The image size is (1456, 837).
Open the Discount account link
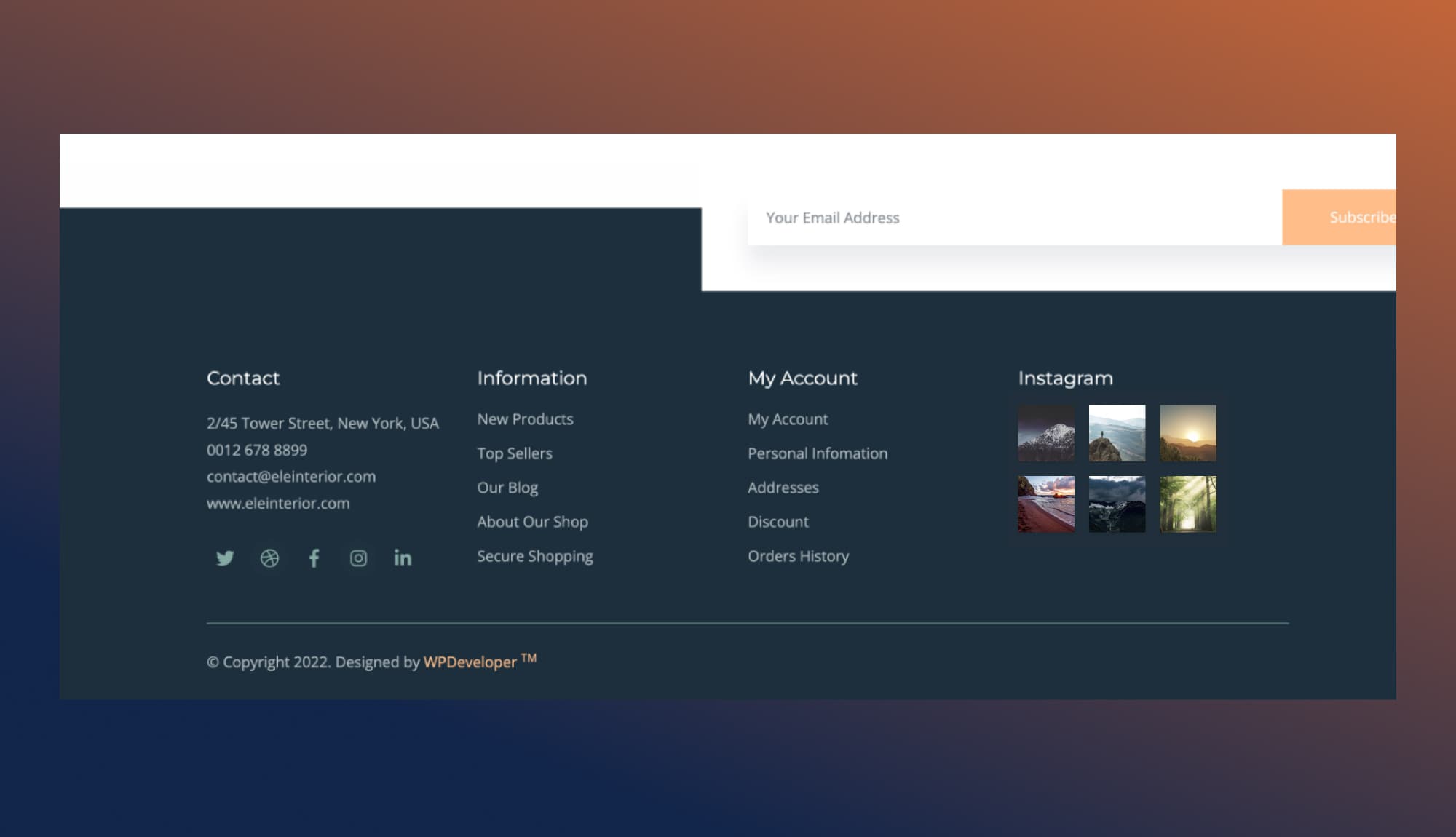point(778,522)
